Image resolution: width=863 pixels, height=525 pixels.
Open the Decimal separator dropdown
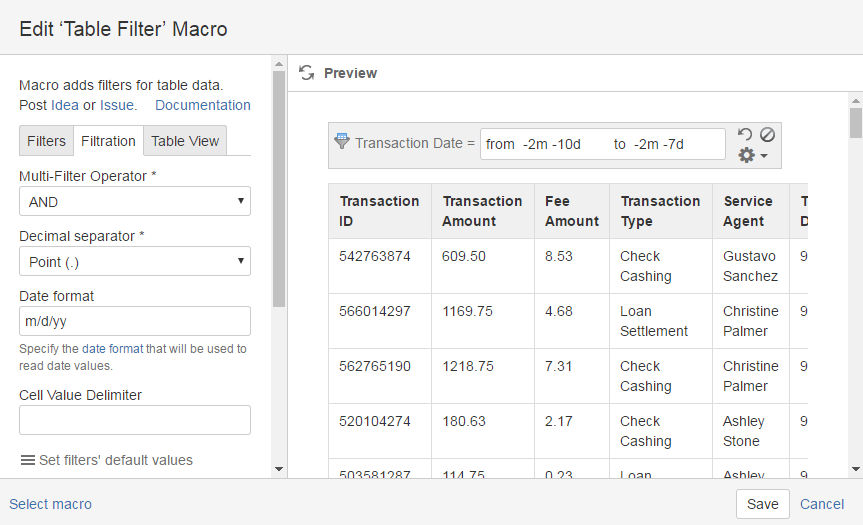[134, 261]
